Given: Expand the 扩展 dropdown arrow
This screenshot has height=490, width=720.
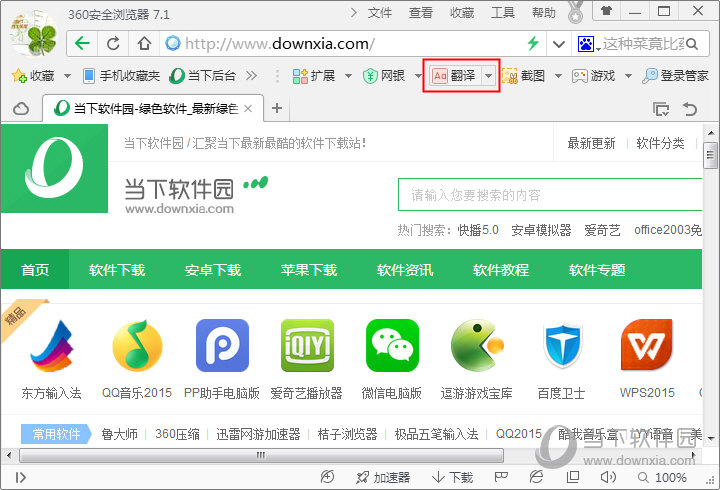Looking at the screenshot, I should pos(348,76).
